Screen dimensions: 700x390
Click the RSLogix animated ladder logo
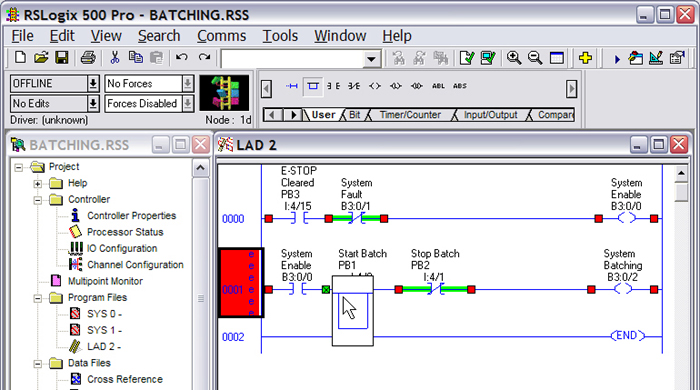[224, 93]
